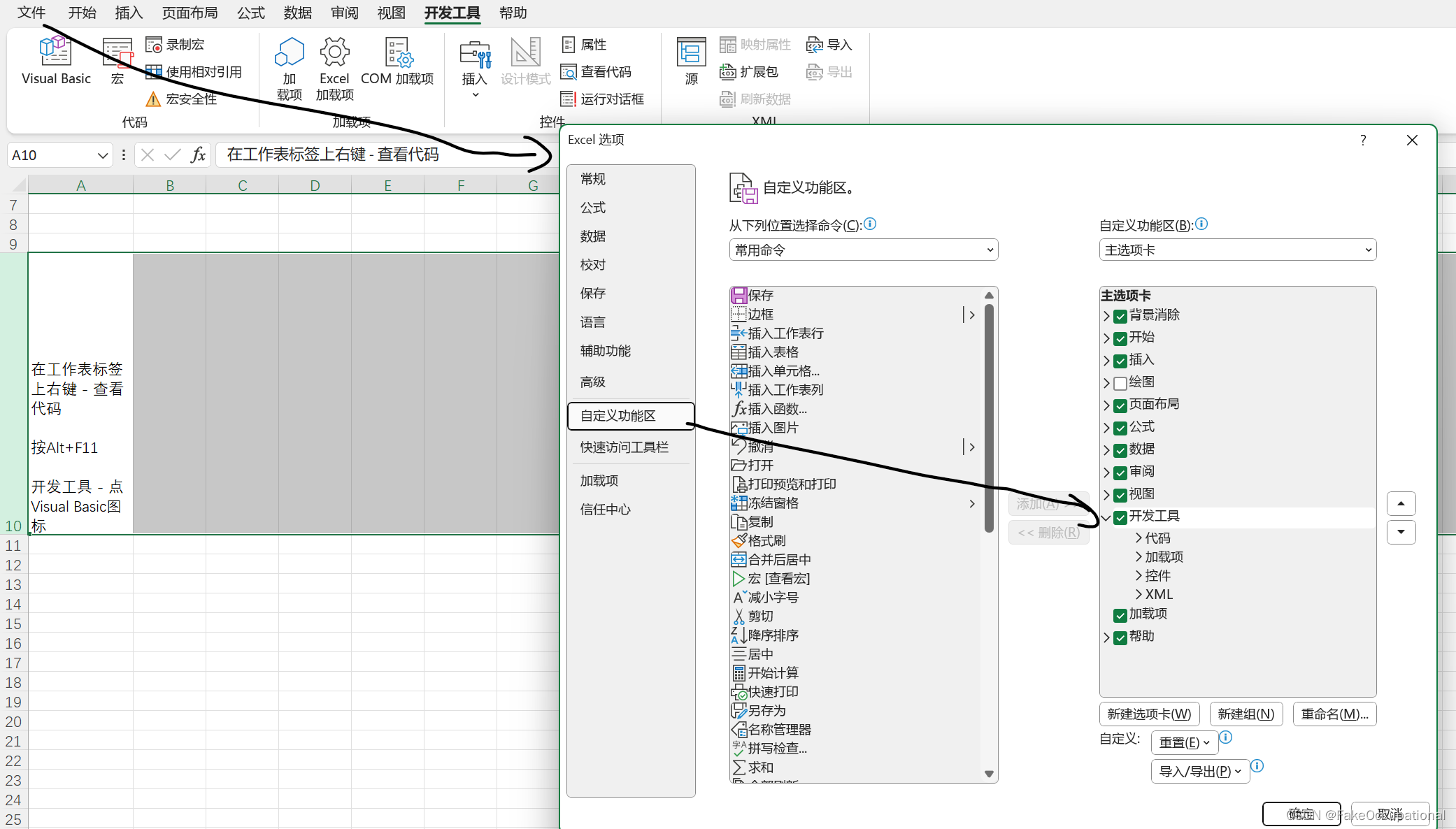Click << 删除(R) remove button

[x=1049, y=533]
